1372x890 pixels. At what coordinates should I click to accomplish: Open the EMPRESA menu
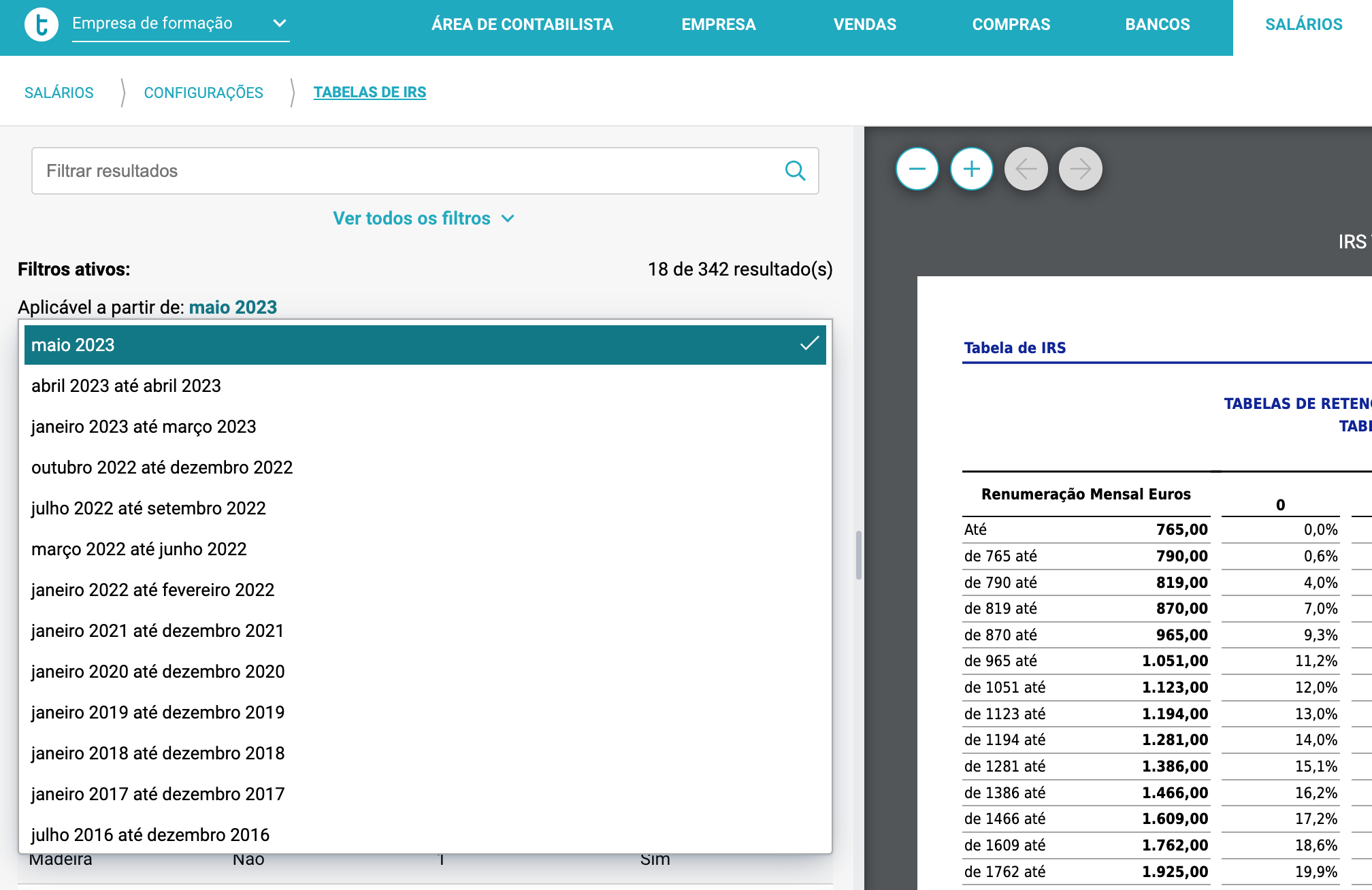(719, 24)
